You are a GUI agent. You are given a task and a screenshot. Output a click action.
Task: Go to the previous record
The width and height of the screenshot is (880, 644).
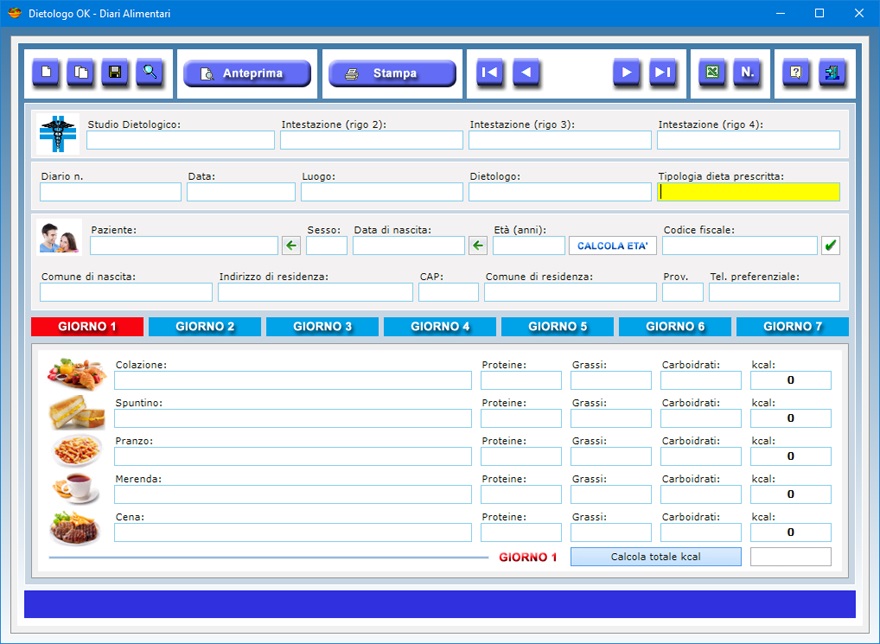(526, 72)
